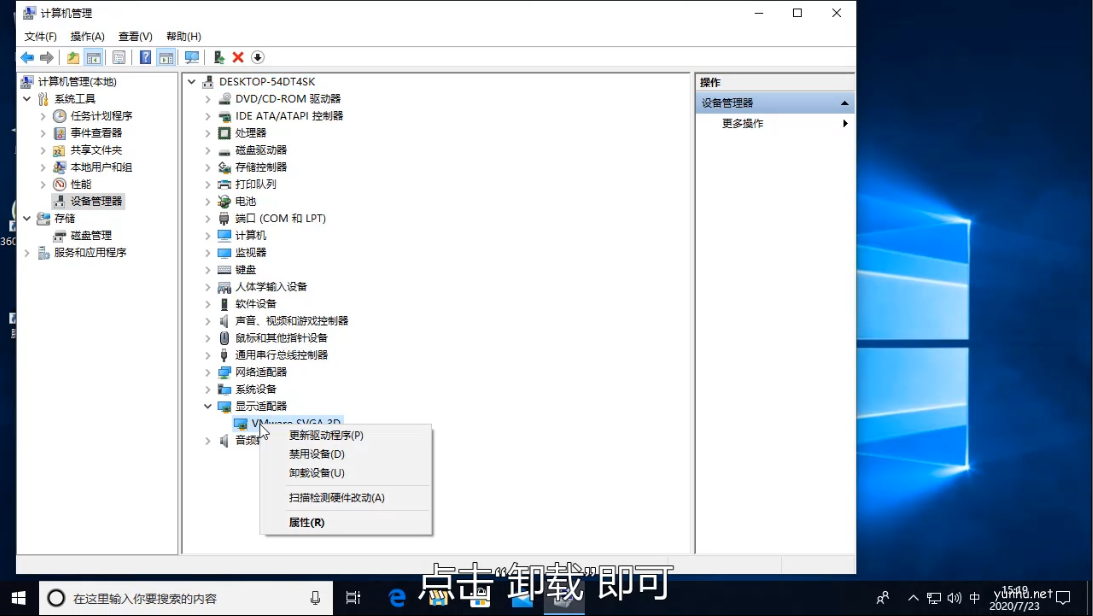Click the red X Uninstall device toolbar icon
This screenshot has width=1093, height=616.
coord(237,57)
